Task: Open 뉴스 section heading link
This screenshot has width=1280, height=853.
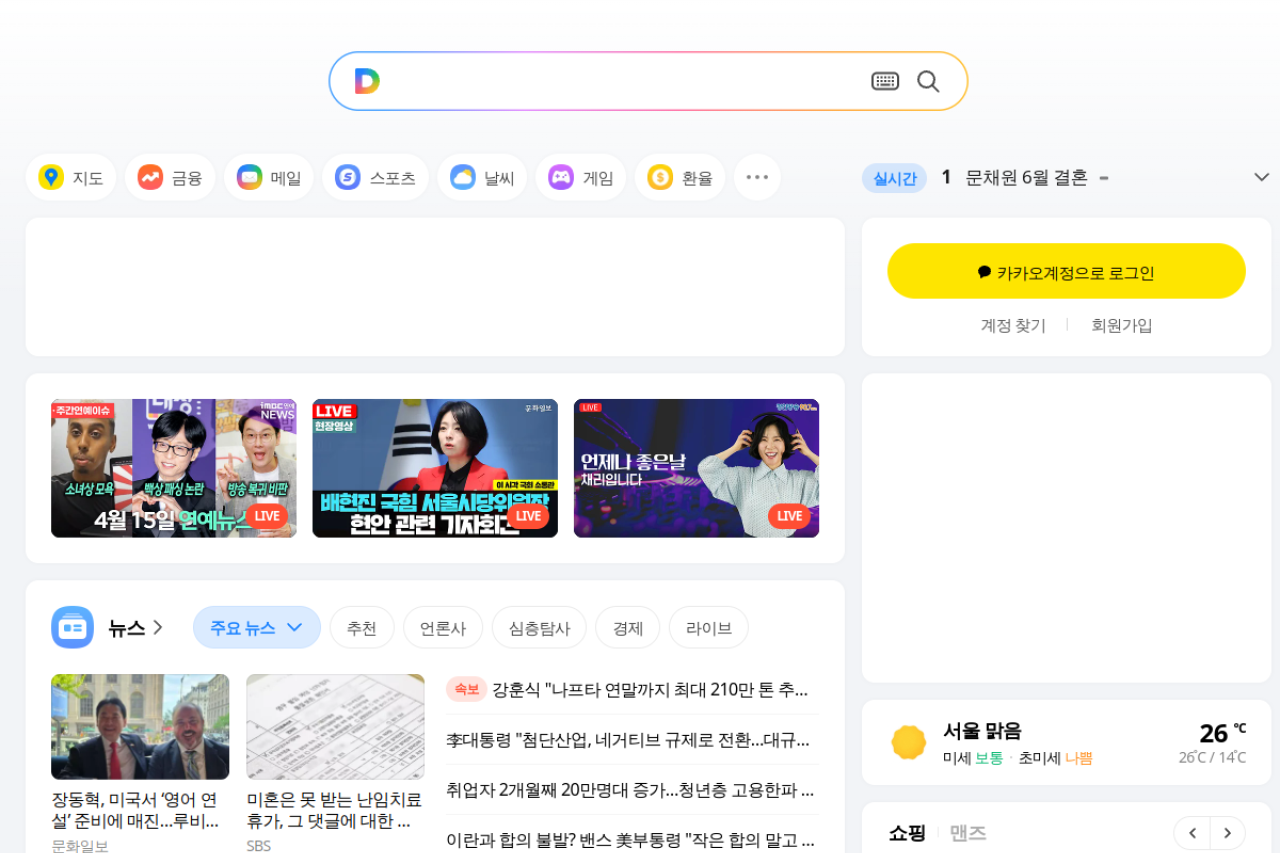Action: [x=136, y=628]
